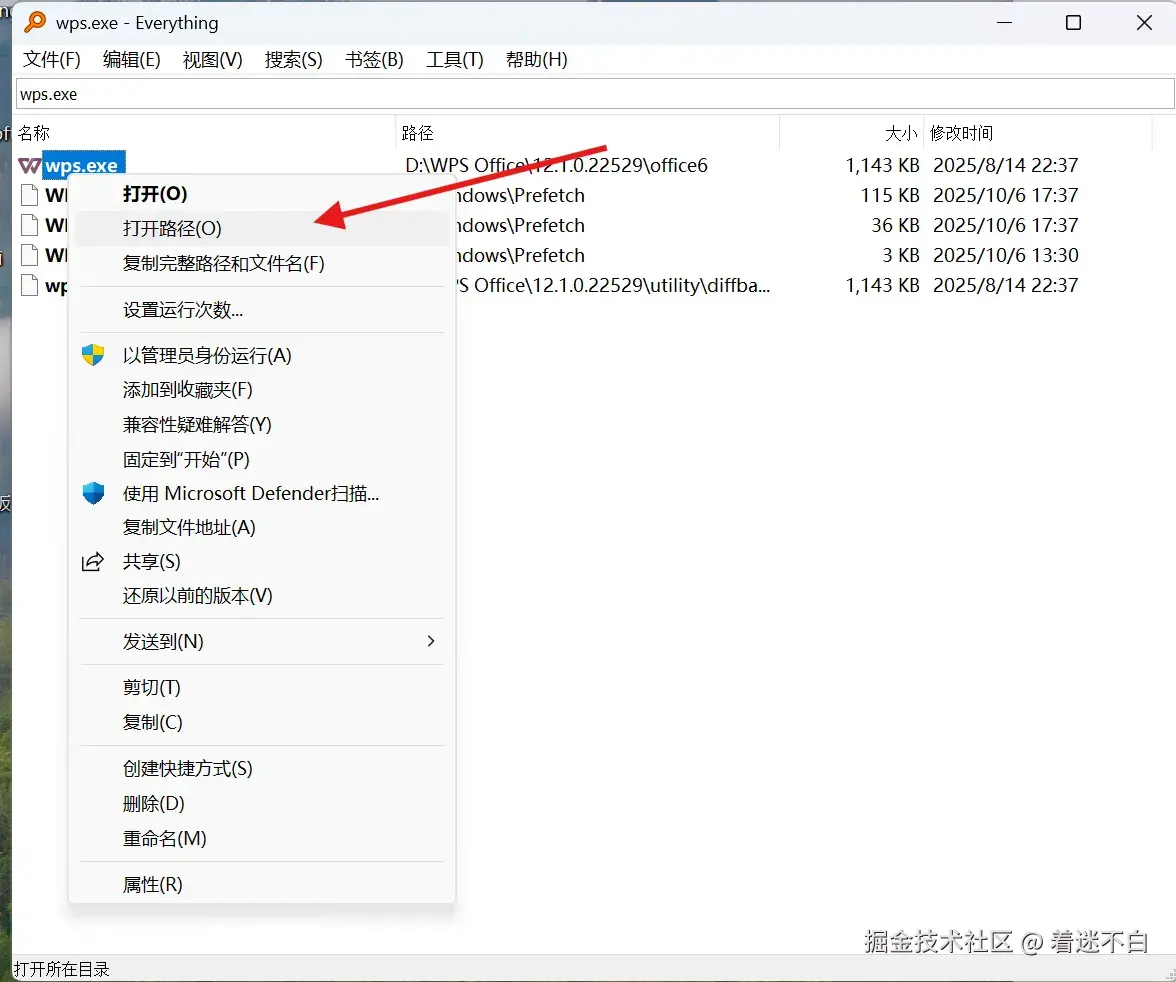1176x982 pixels.
Task: Choose 兼容性疑难解答(Y)
Action: (x=262, y=425)
